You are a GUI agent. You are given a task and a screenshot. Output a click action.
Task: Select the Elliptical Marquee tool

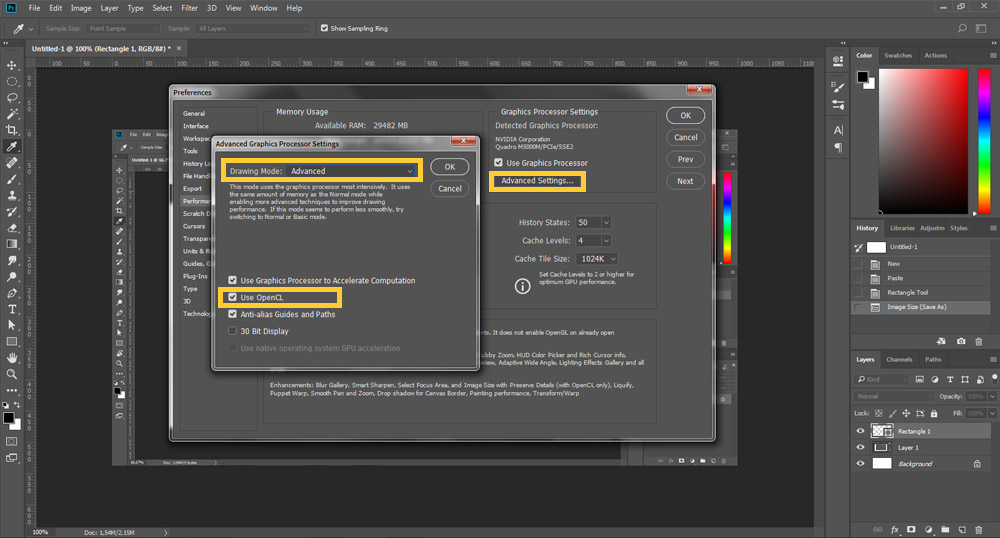click(11, 82)
